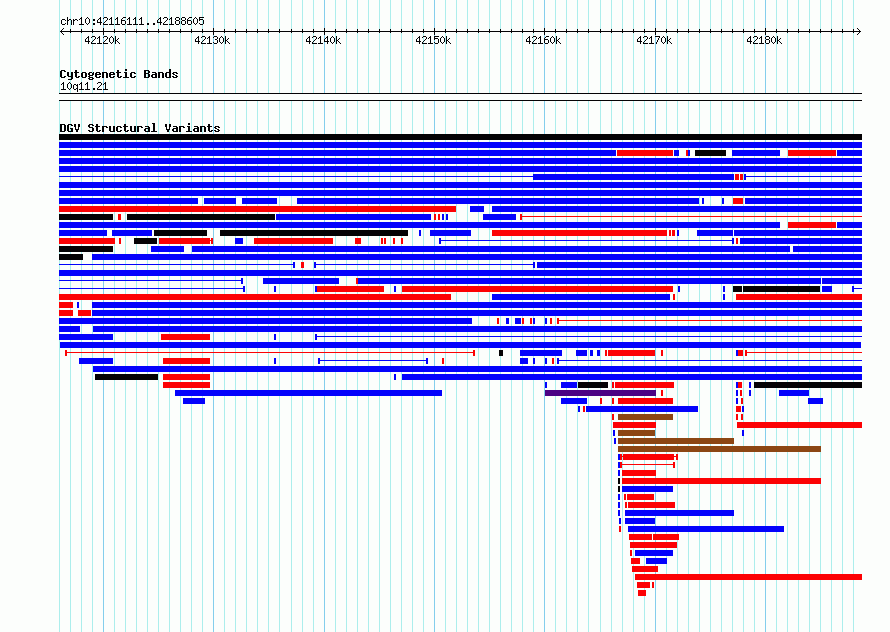
Task: Click the 42150k ruler tick label
Action: coord(433,40)
